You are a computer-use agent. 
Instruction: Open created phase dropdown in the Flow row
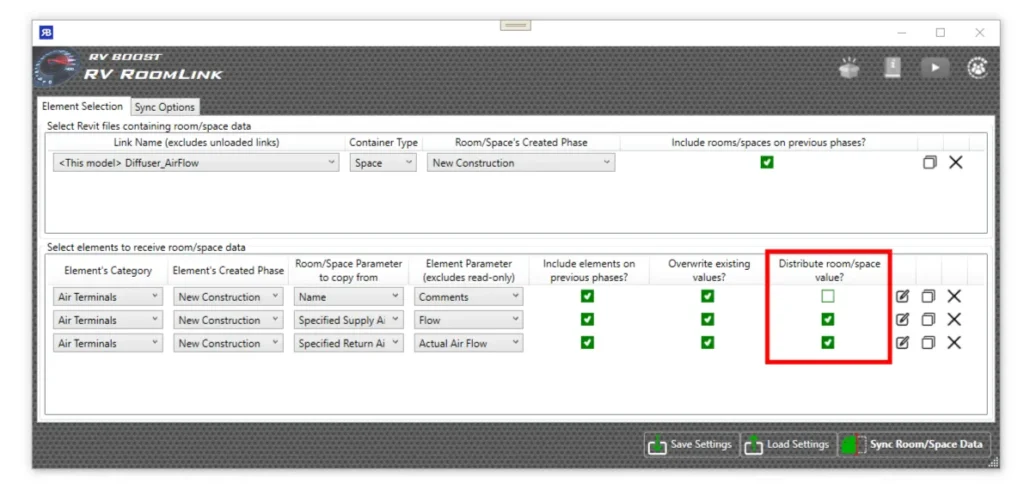[229, 320]
